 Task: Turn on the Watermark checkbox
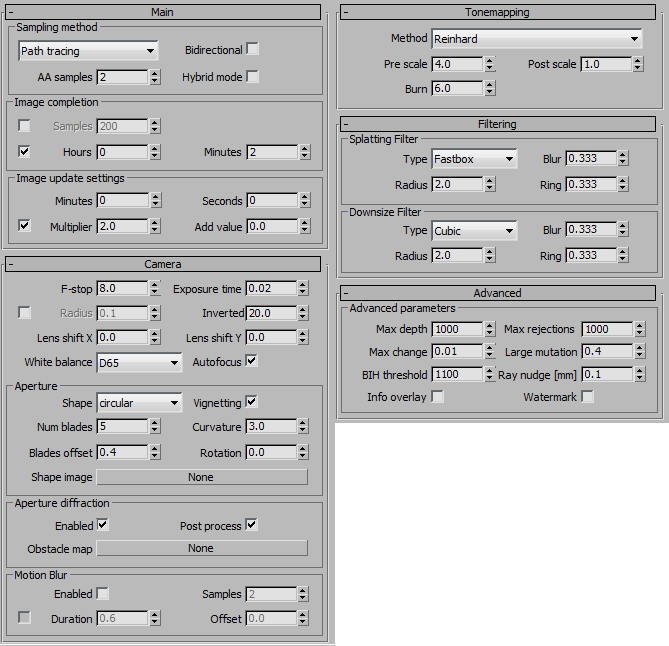point(587,397)
